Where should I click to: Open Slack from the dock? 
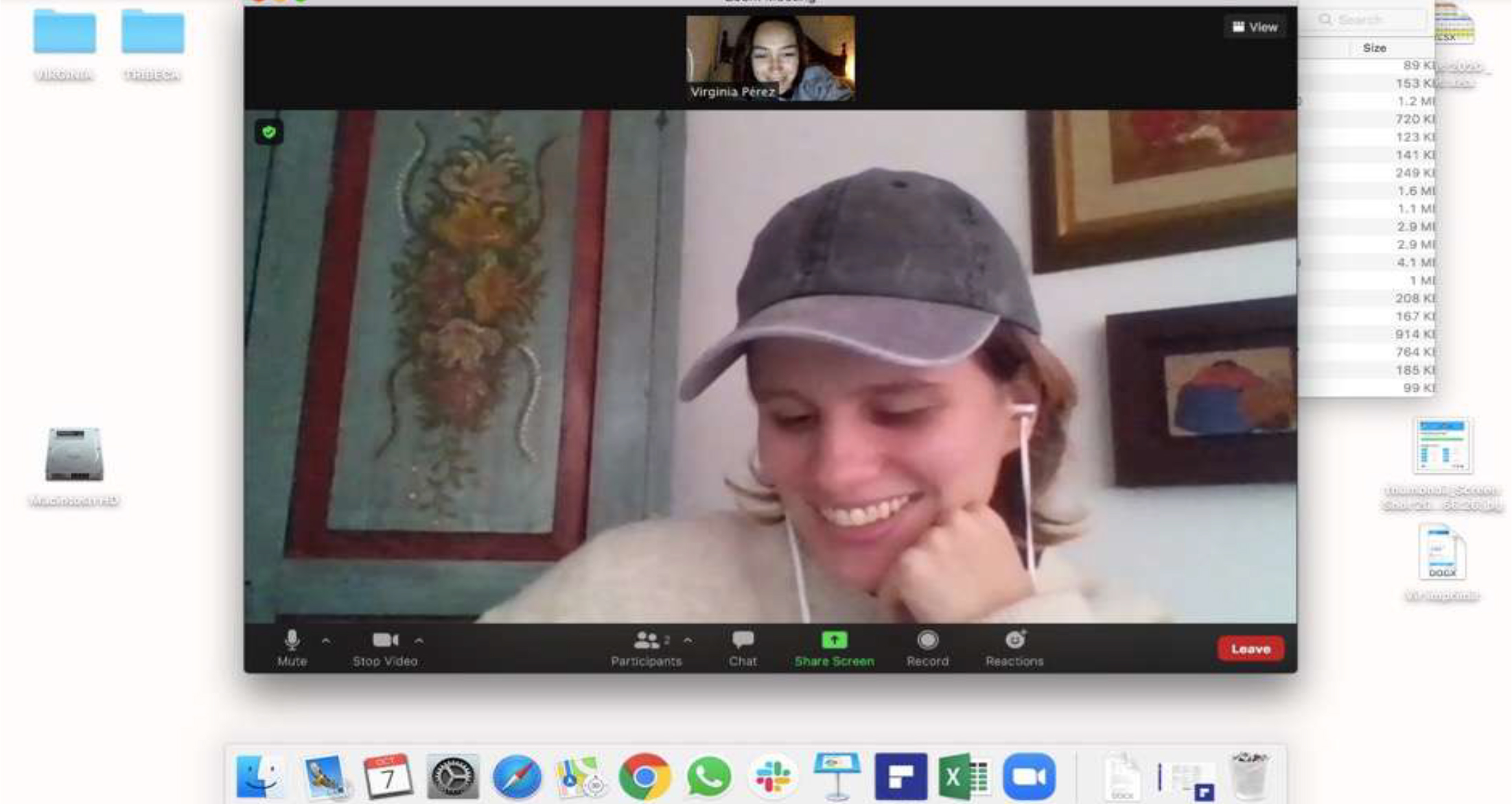(x=773, y=777)
